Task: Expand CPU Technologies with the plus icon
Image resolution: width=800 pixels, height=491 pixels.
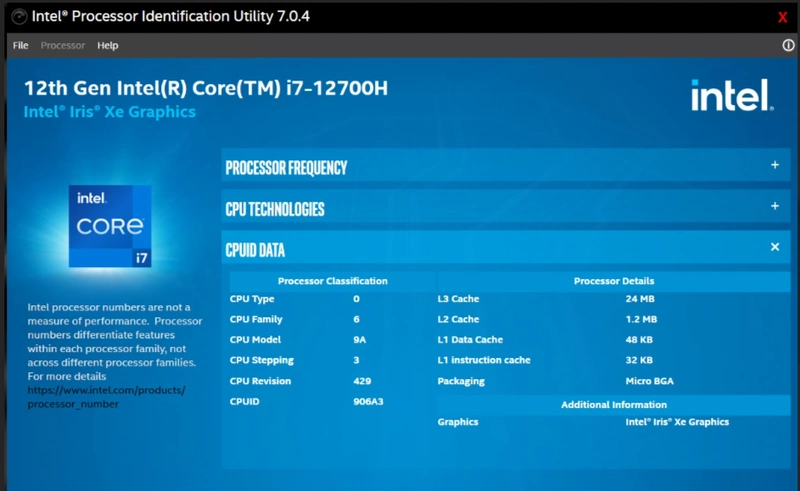Action: [774, 206]
